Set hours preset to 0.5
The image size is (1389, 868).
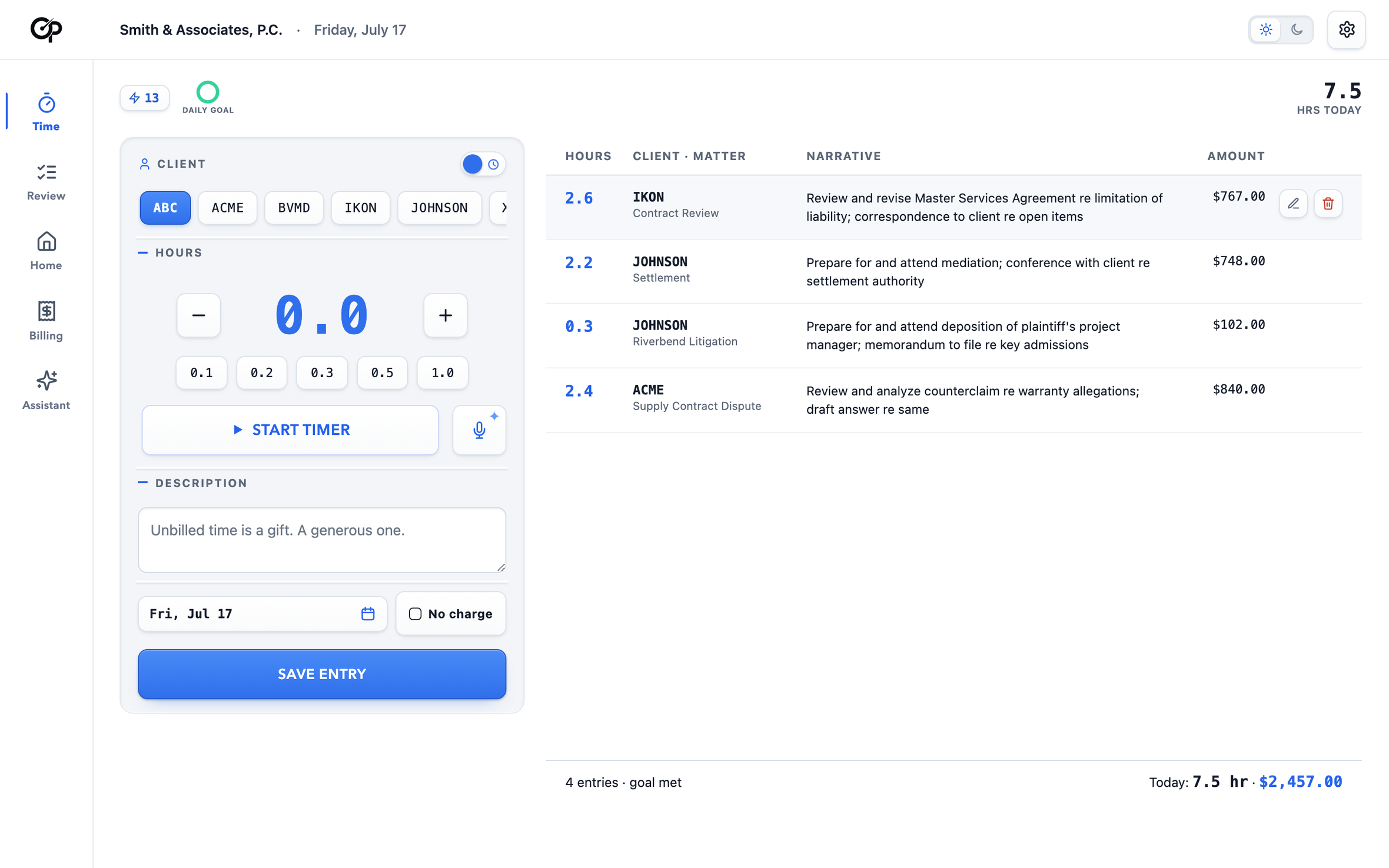click(382, 373)
